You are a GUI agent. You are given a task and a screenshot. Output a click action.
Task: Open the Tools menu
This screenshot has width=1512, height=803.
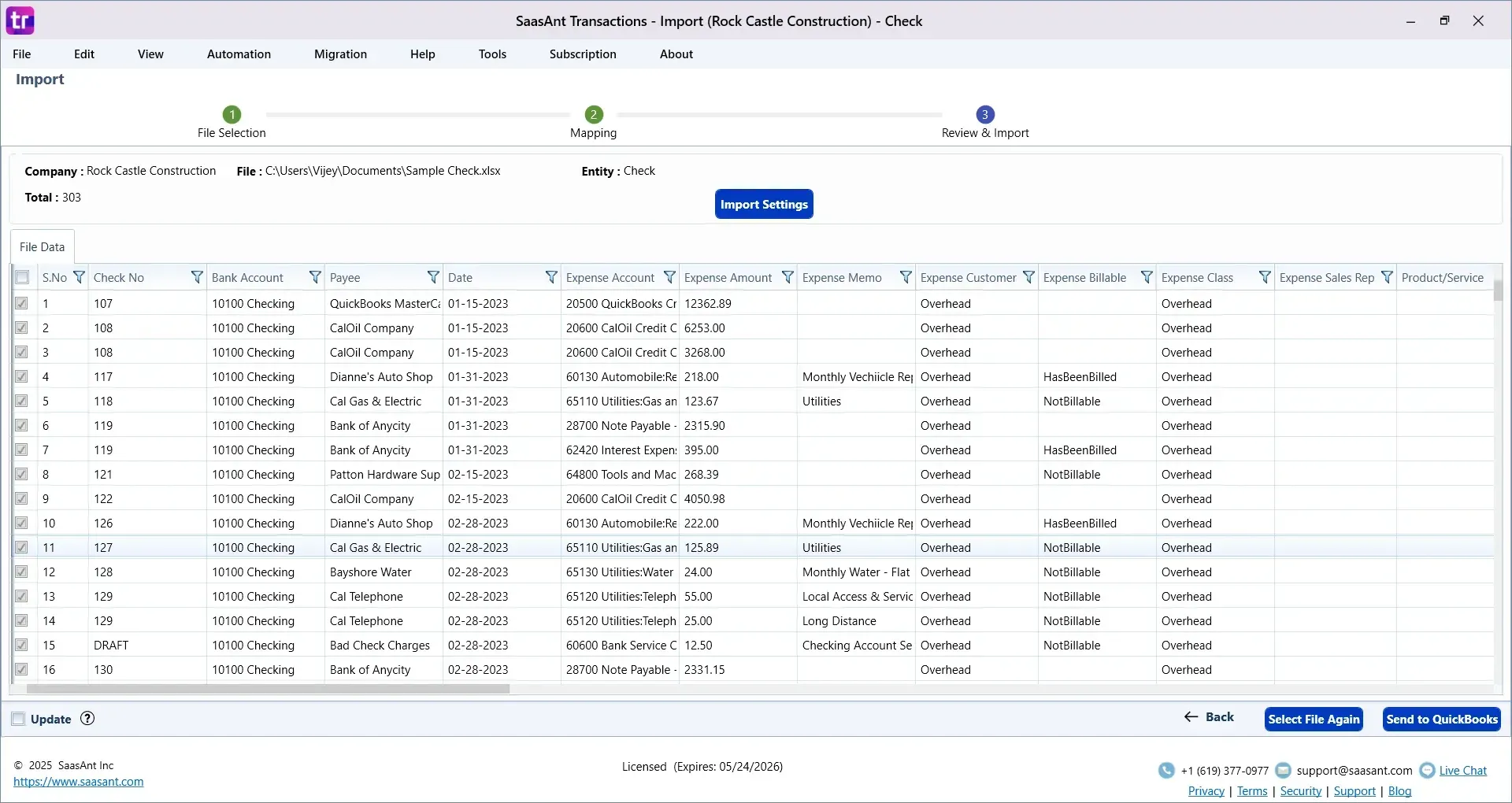click(x=492, y=54)
